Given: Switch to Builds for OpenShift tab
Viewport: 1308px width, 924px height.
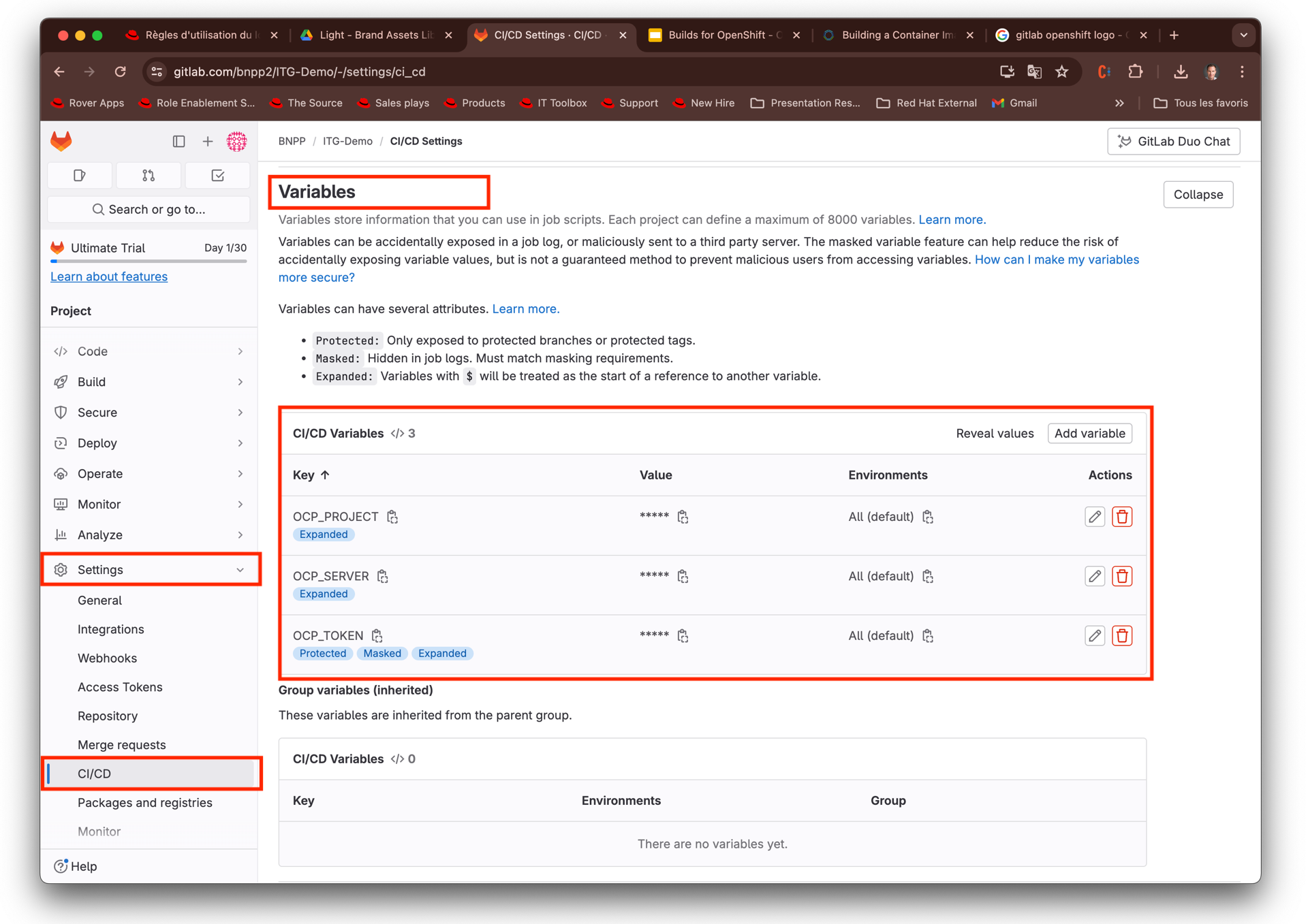Looking at the screenshot, I should pos(723,35).
